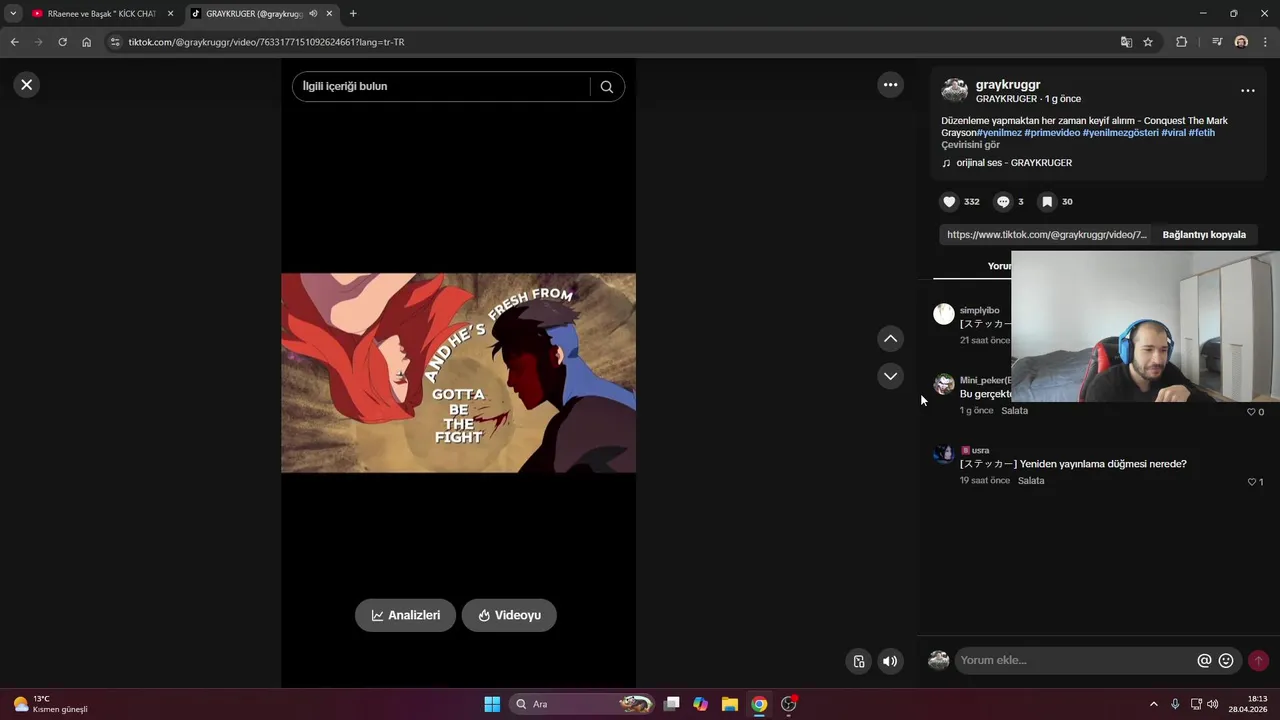Image resolution: width=1280 pixels, height=720 pixels.
Task: Like Mini_peker's comment heart
Action: (x=1250, y=412)
